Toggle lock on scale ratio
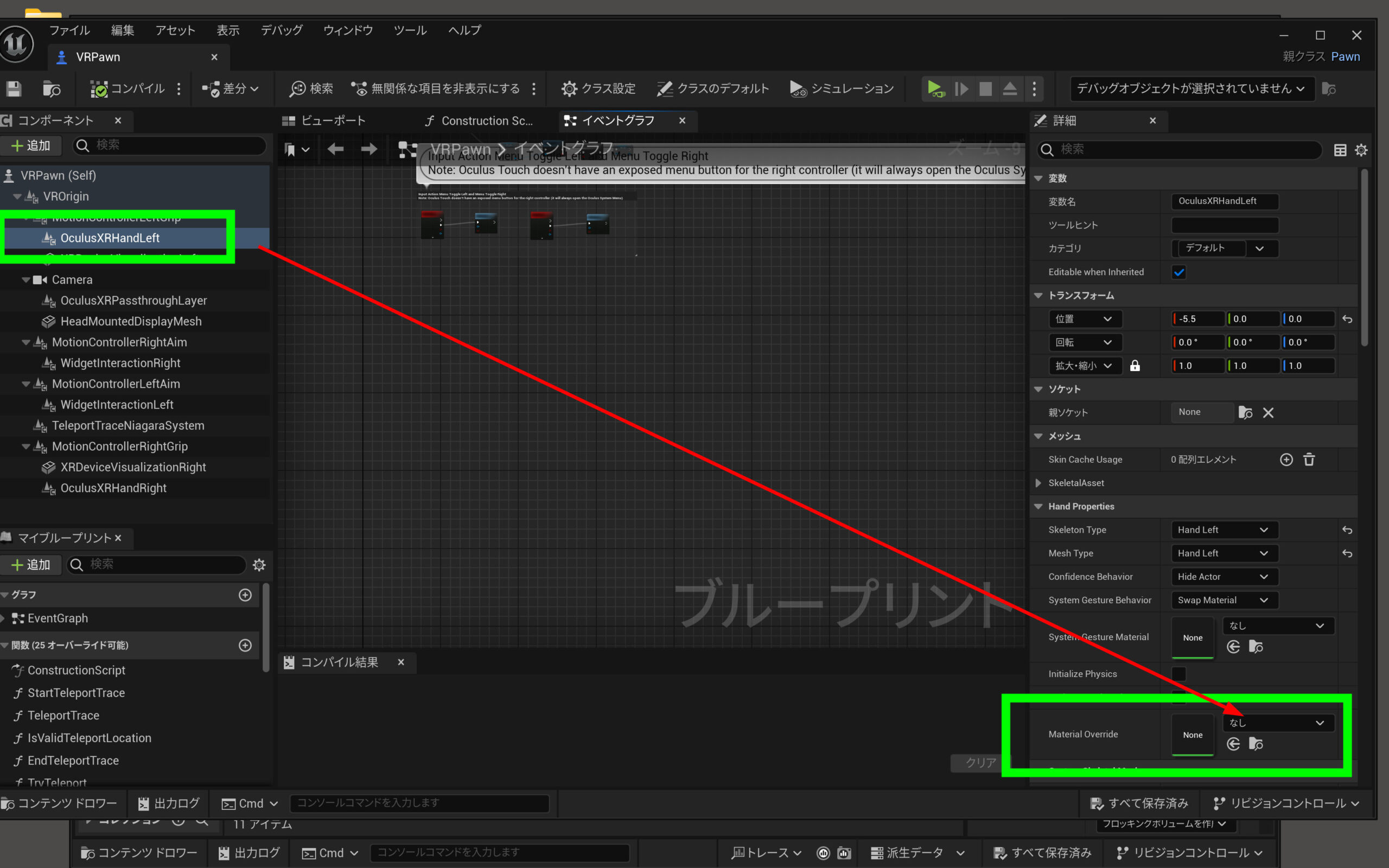 [1135, 366]
